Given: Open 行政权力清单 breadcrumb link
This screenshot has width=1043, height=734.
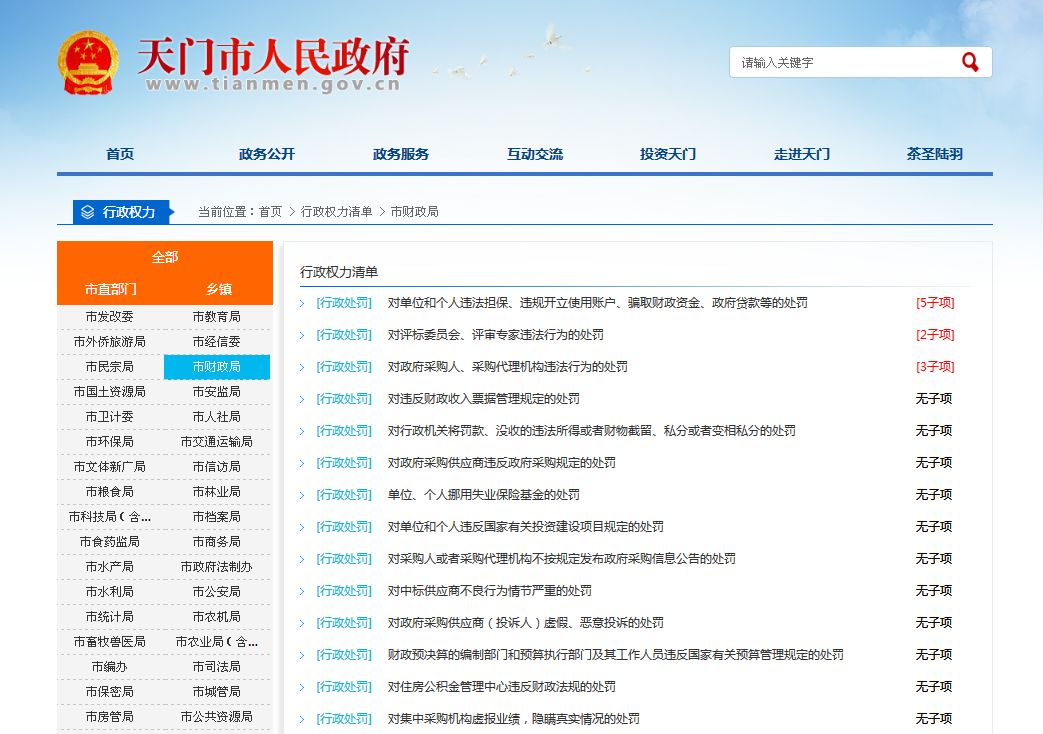Looking at the screenshot, I should tap(336, 212).
